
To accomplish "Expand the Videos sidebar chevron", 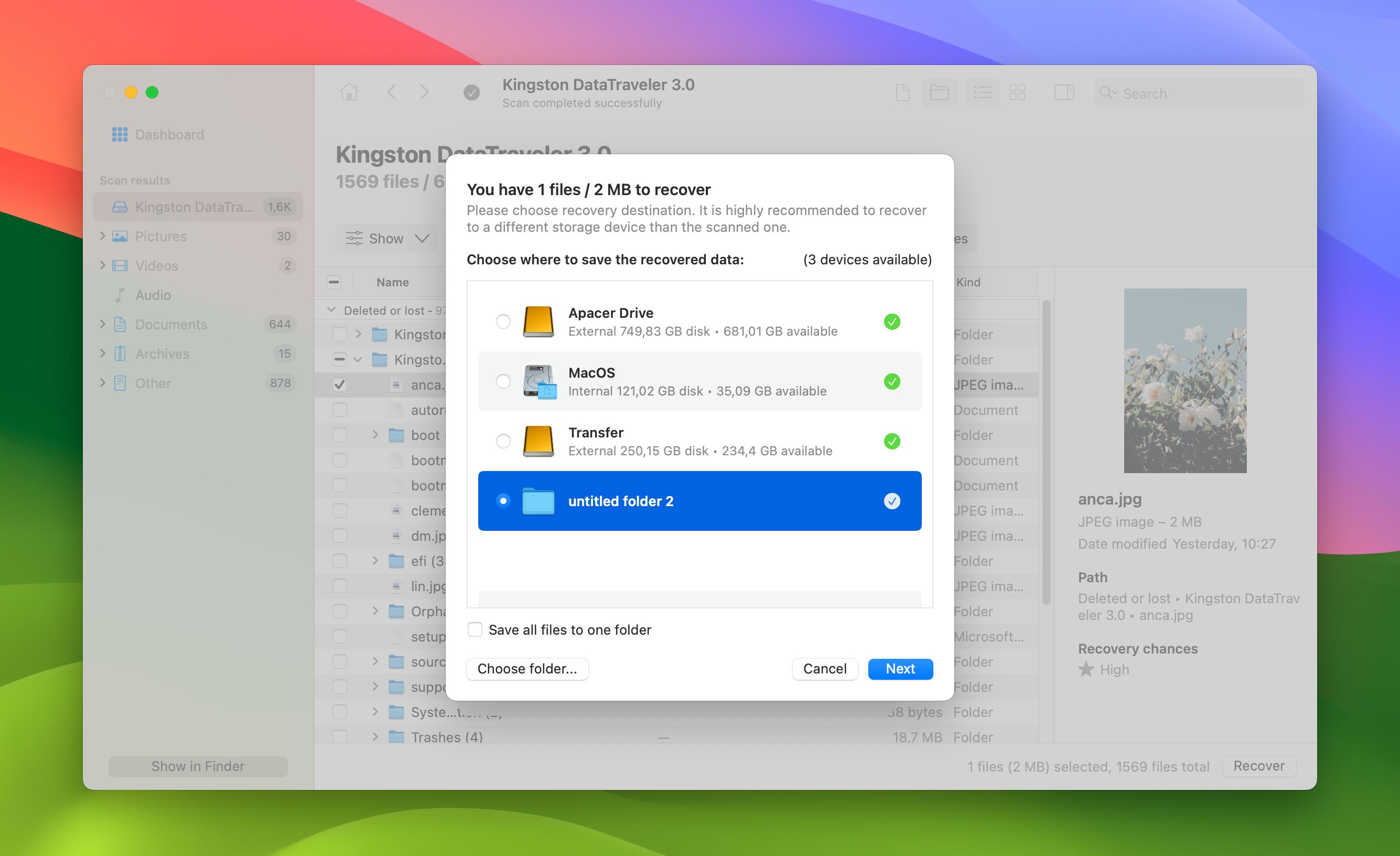I will point(102,265).
